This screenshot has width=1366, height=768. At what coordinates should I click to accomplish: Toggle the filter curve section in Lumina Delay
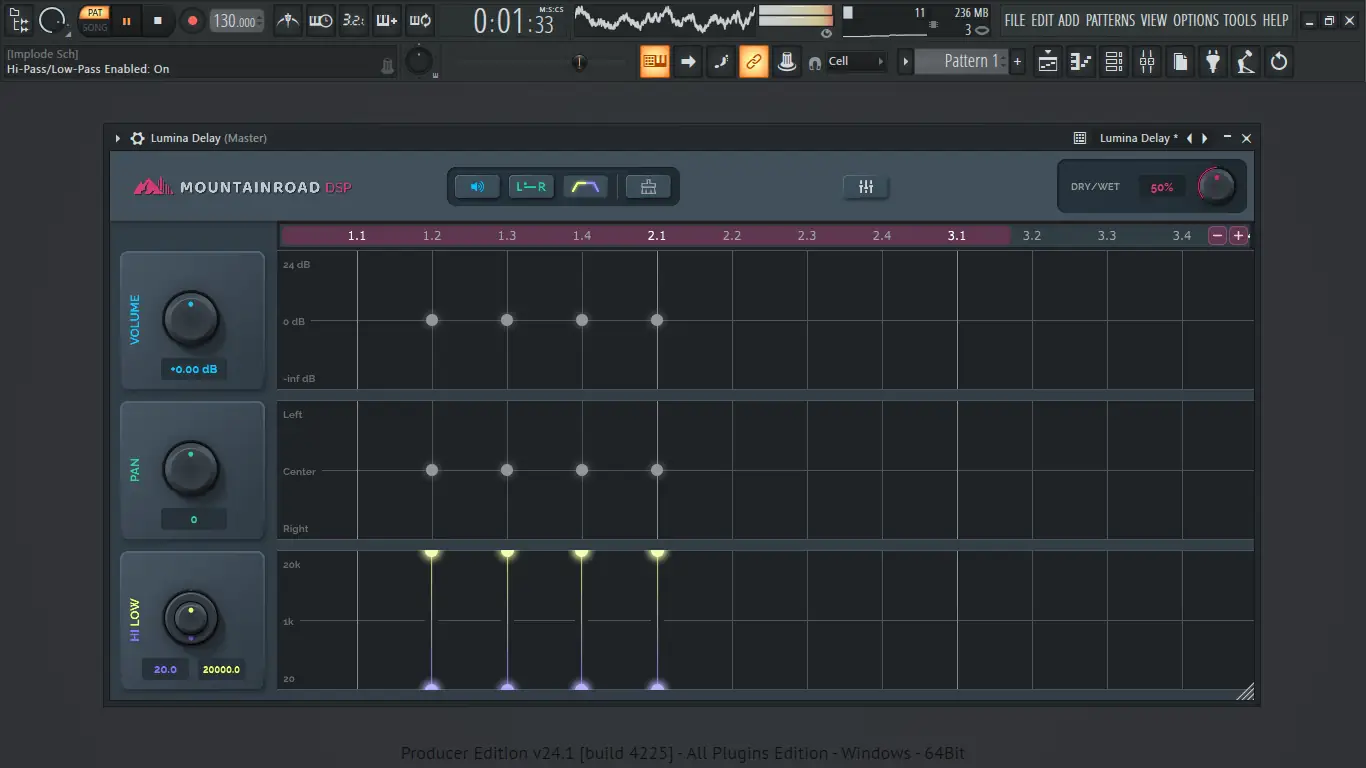tap(585, 186)
